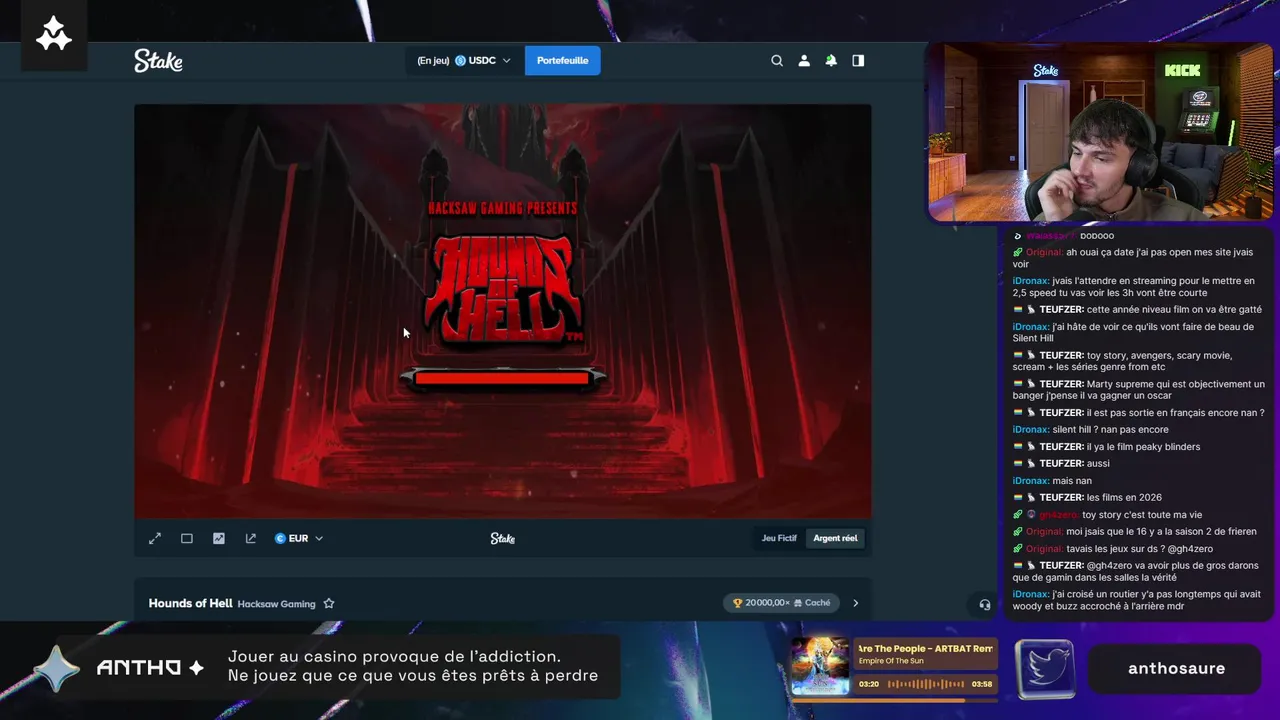
Task: Toggle the sidebar panel icon in header
Action: coord(858,61)
